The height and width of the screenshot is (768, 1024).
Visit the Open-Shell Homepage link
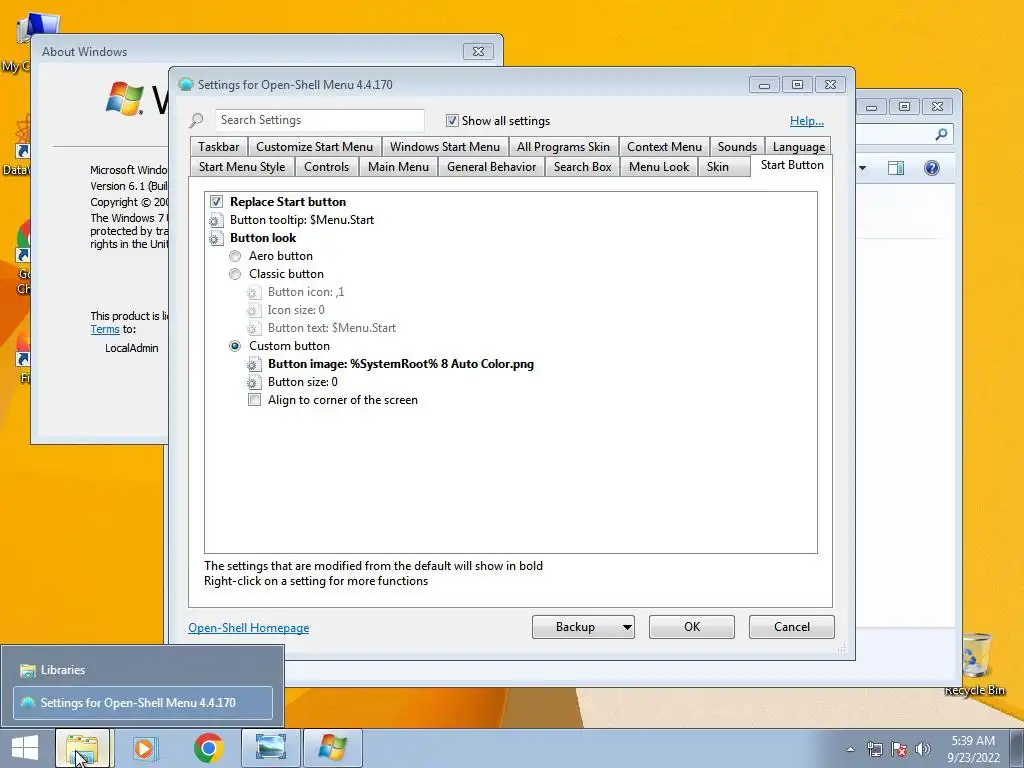(x=249, y=628)
